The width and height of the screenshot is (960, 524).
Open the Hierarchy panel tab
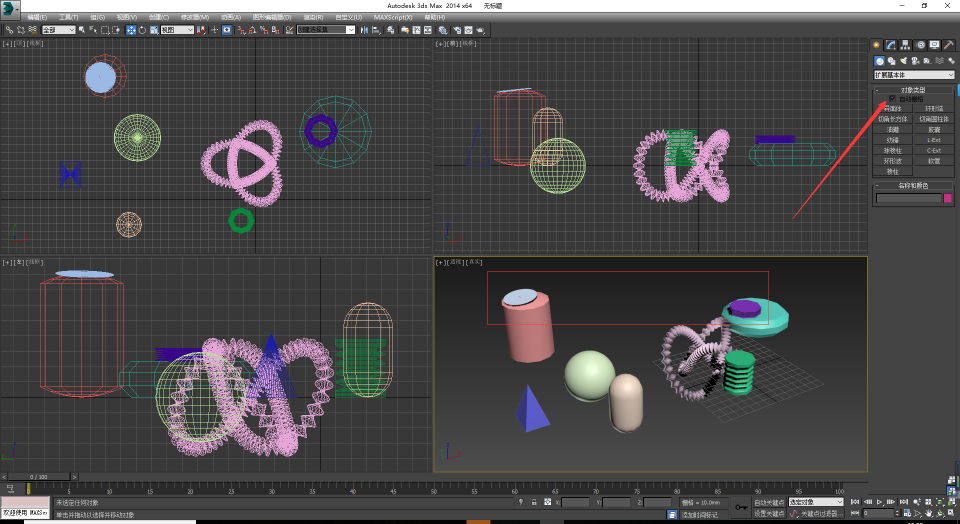click(905, 45)
